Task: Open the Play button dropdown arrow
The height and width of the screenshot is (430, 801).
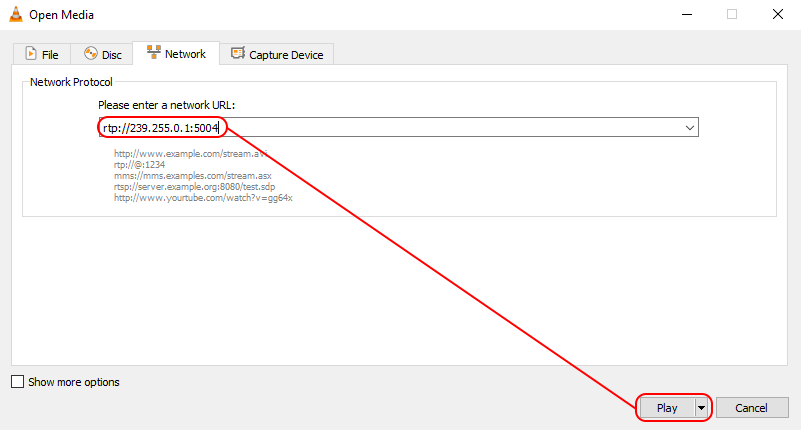Action: coord(702,408)
